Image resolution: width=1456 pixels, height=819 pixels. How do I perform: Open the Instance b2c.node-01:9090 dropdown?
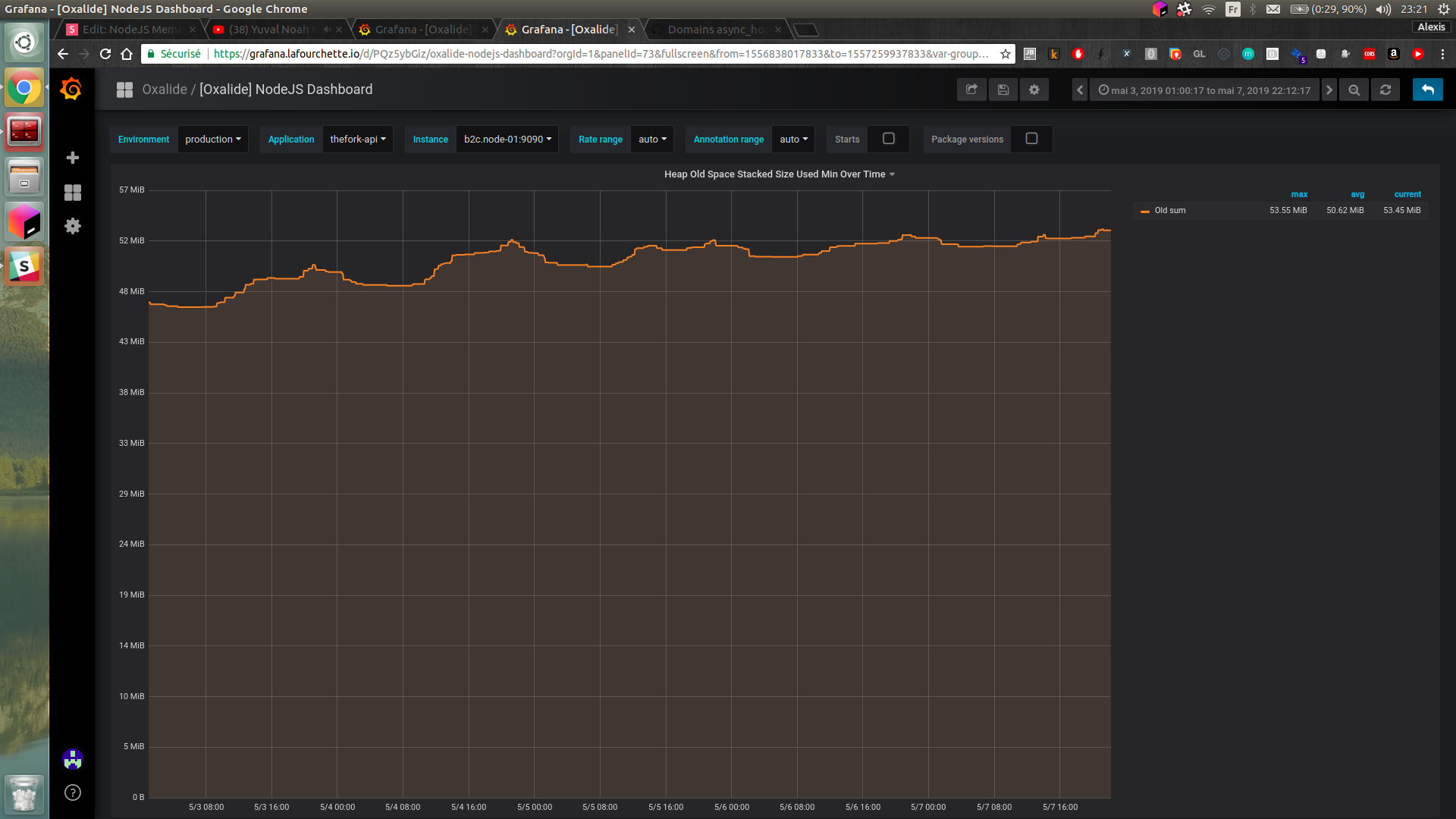(507, 140)
